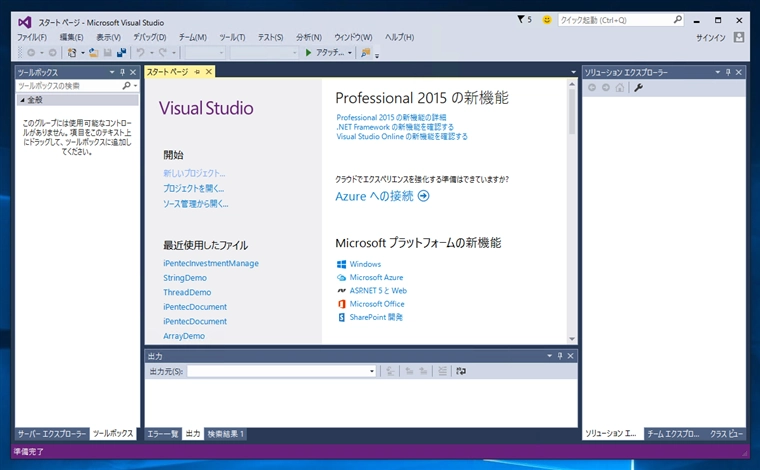Click the Solution Explorer Back arrow

[x=592, y=88]
